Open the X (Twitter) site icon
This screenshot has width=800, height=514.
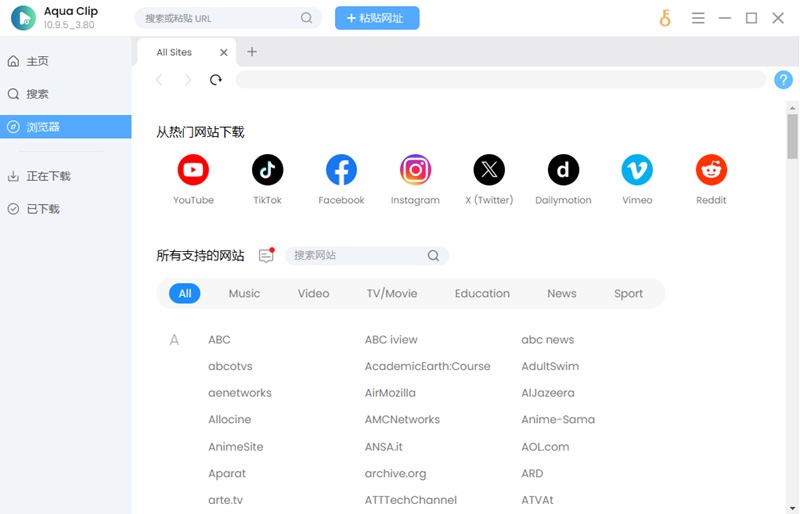489,170
